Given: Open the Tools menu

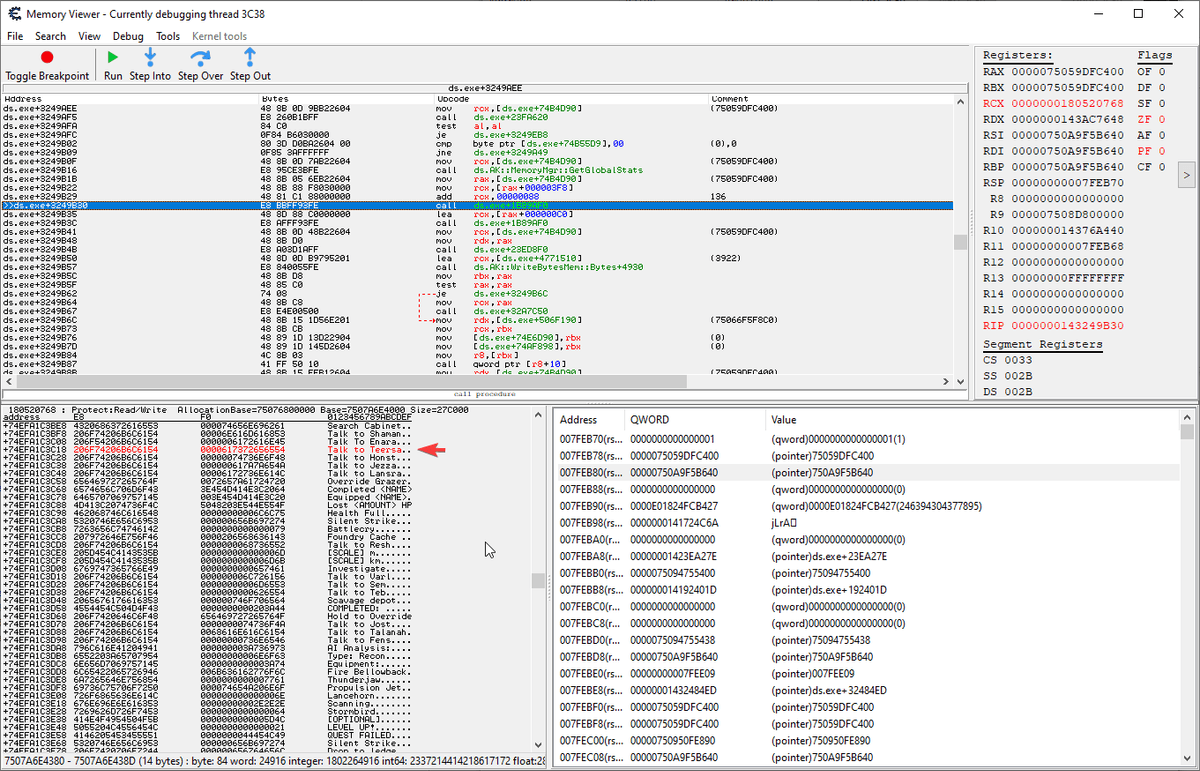Looking at the screenshot, I should [168, 36].
